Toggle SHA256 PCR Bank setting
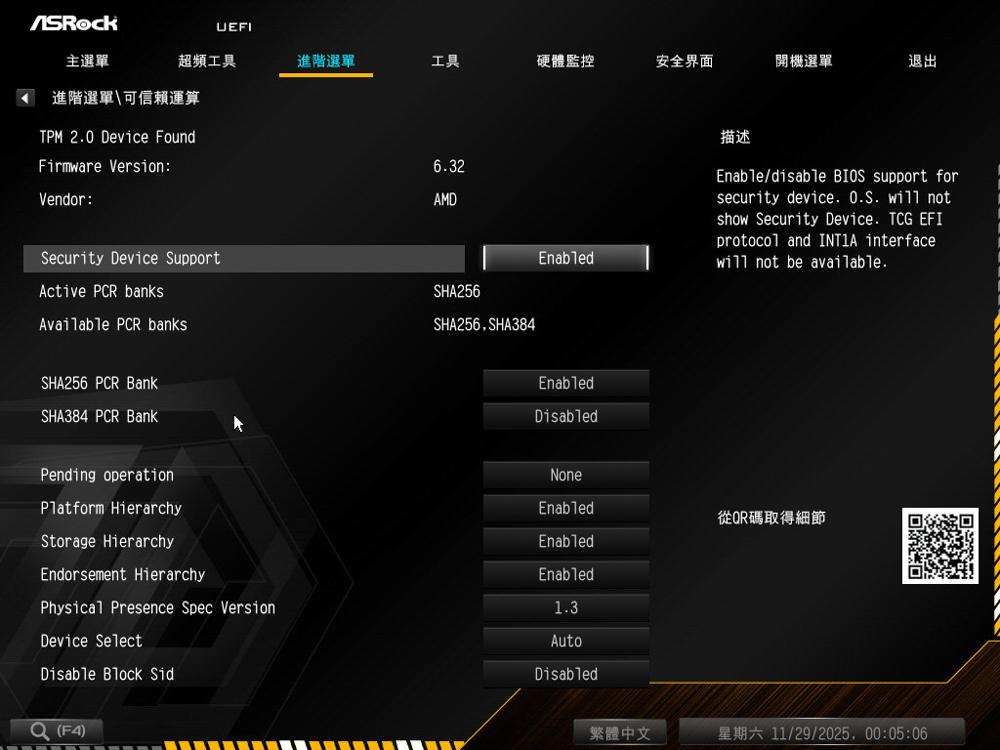Screen dimensions: 1000x750 pos(566,383)
